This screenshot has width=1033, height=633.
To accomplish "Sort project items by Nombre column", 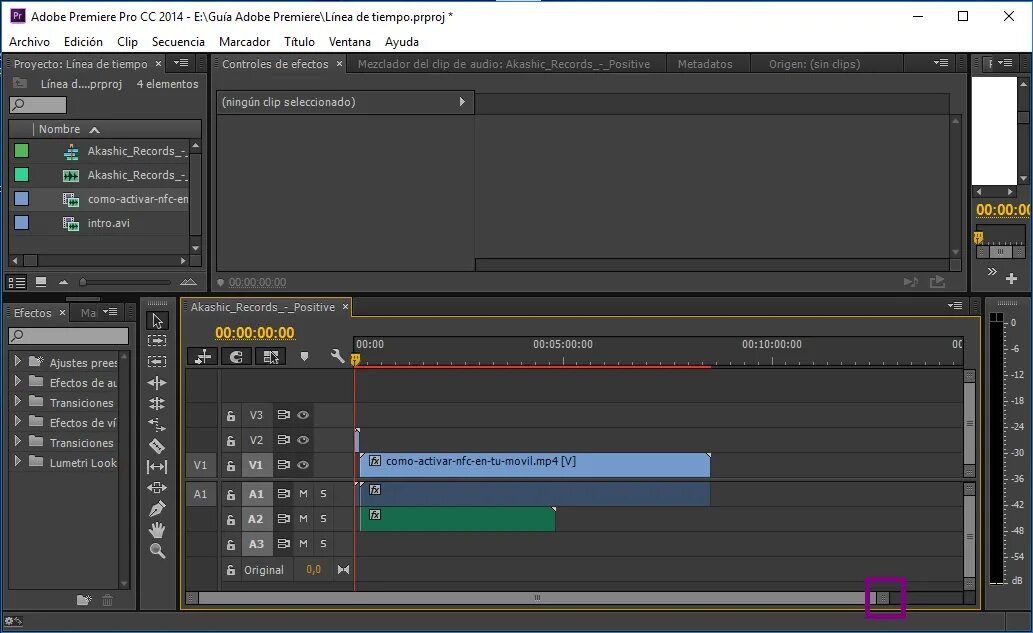I will 59,129.
